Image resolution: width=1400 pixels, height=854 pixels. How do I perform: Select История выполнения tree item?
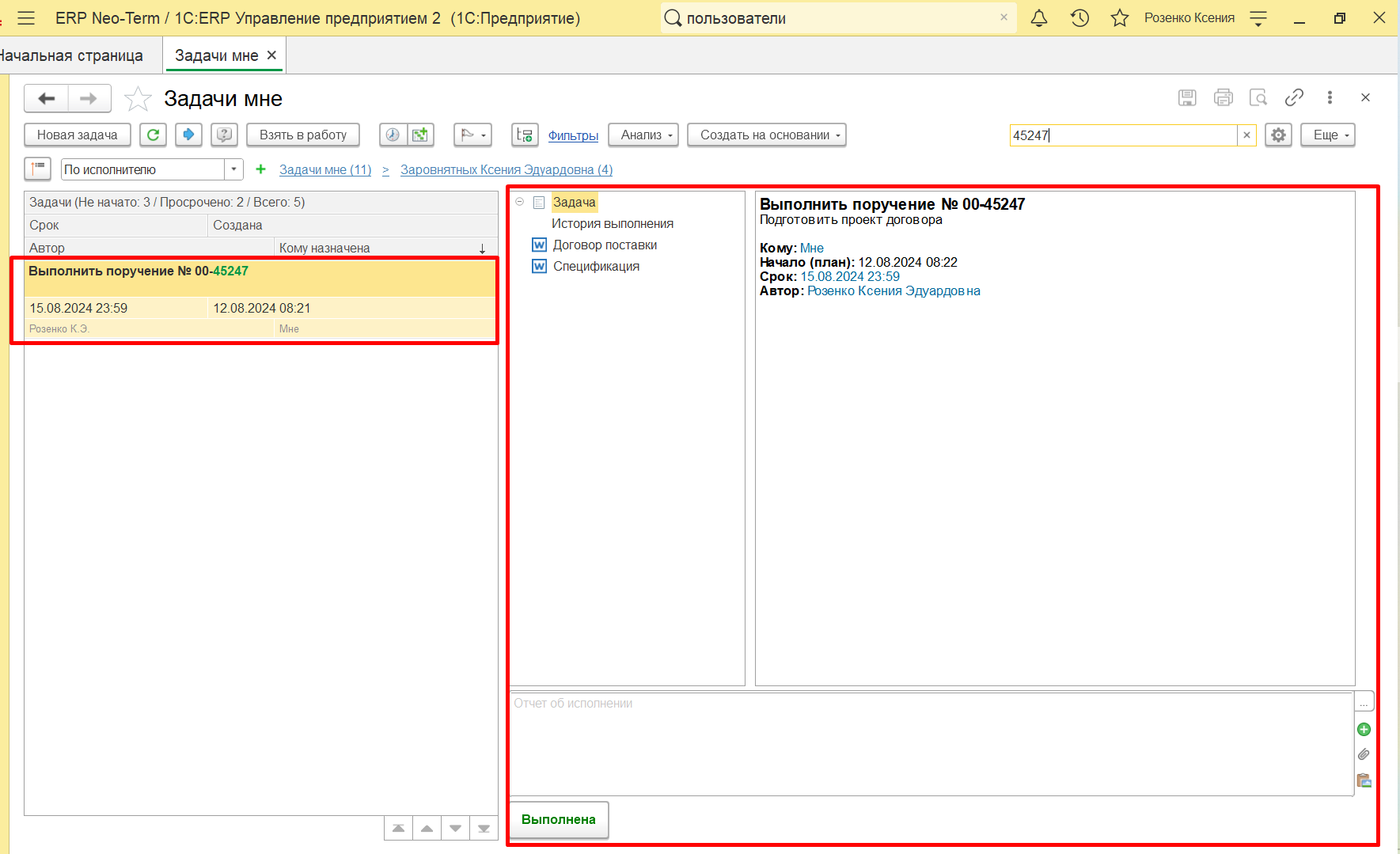(613, 223)
